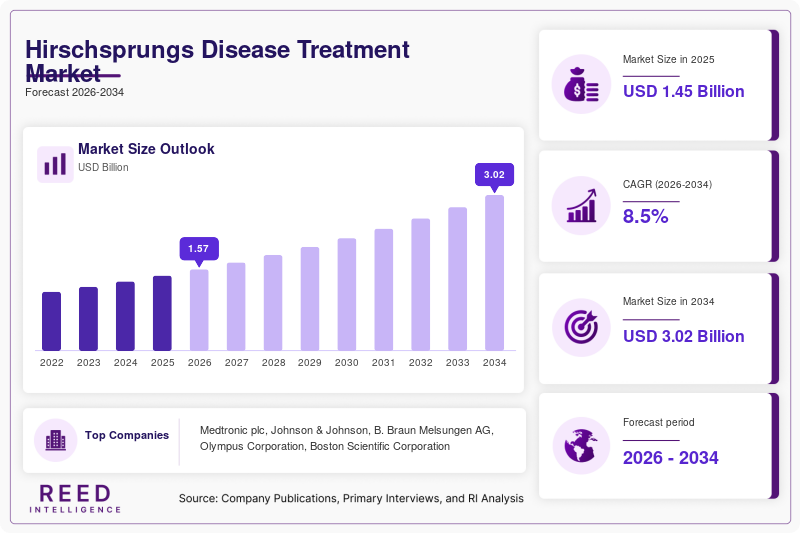This screenshot has width=800, height=533.
Task: Select the 2032 bar in chart
Action: pyautogui.click(x=420, y=285)
